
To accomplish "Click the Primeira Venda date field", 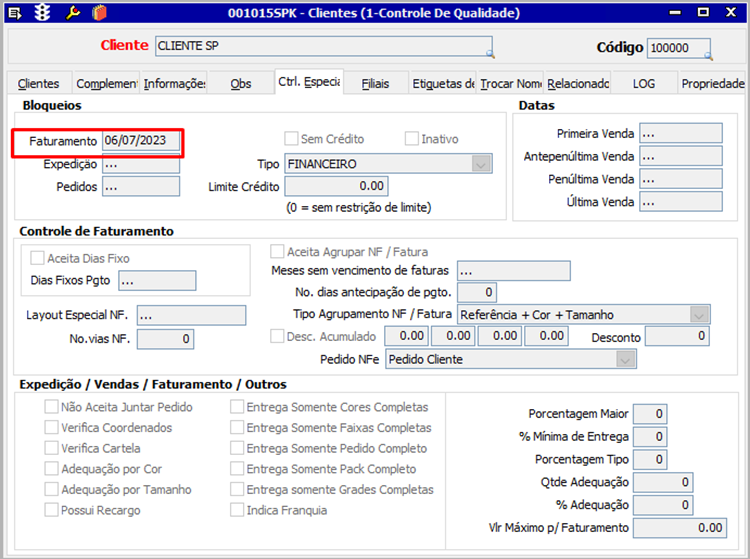I will 681,133.
